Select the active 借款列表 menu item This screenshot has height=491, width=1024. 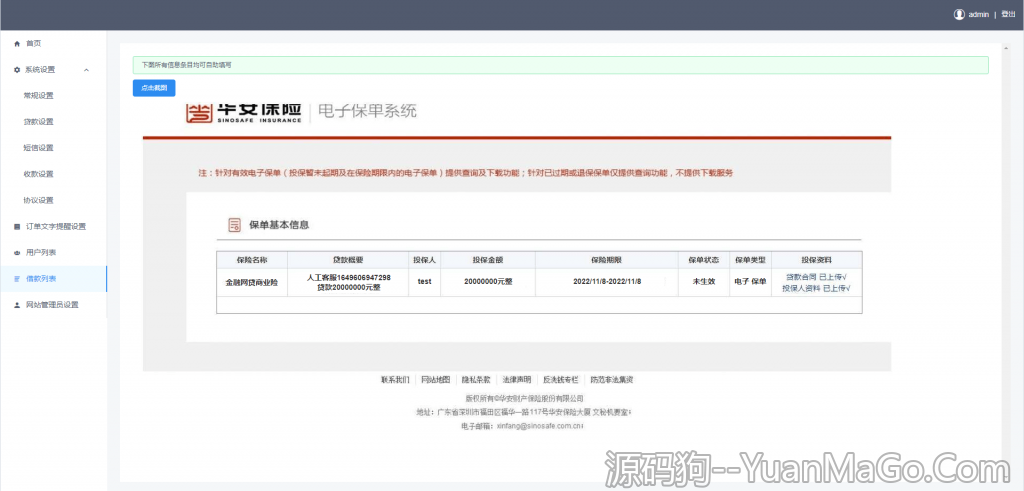click(54, 279)
